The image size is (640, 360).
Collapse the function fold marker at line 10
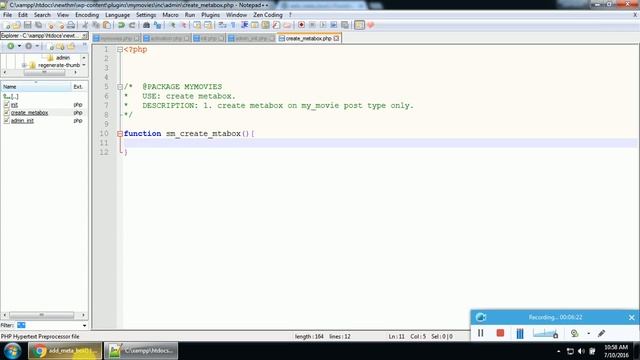tap(120, 133)
